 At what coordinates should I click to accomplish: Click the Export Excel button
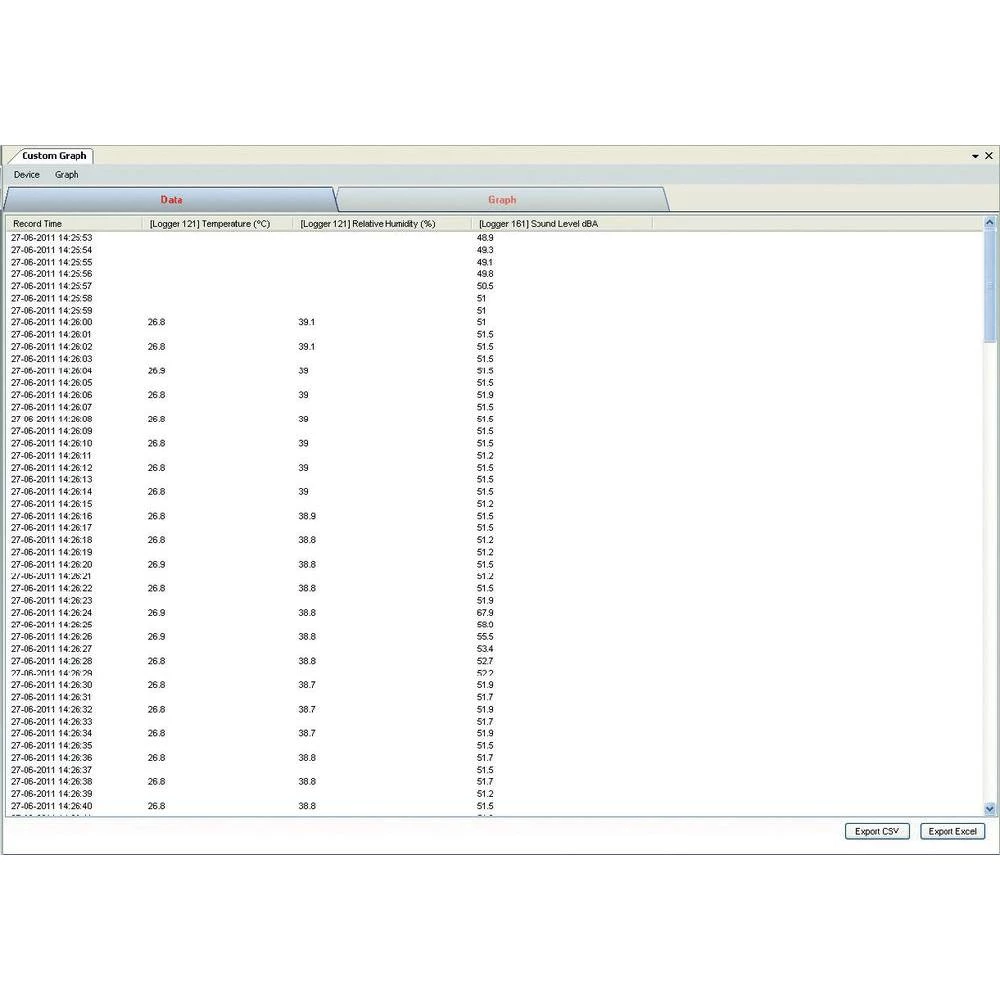coord(952,831)
